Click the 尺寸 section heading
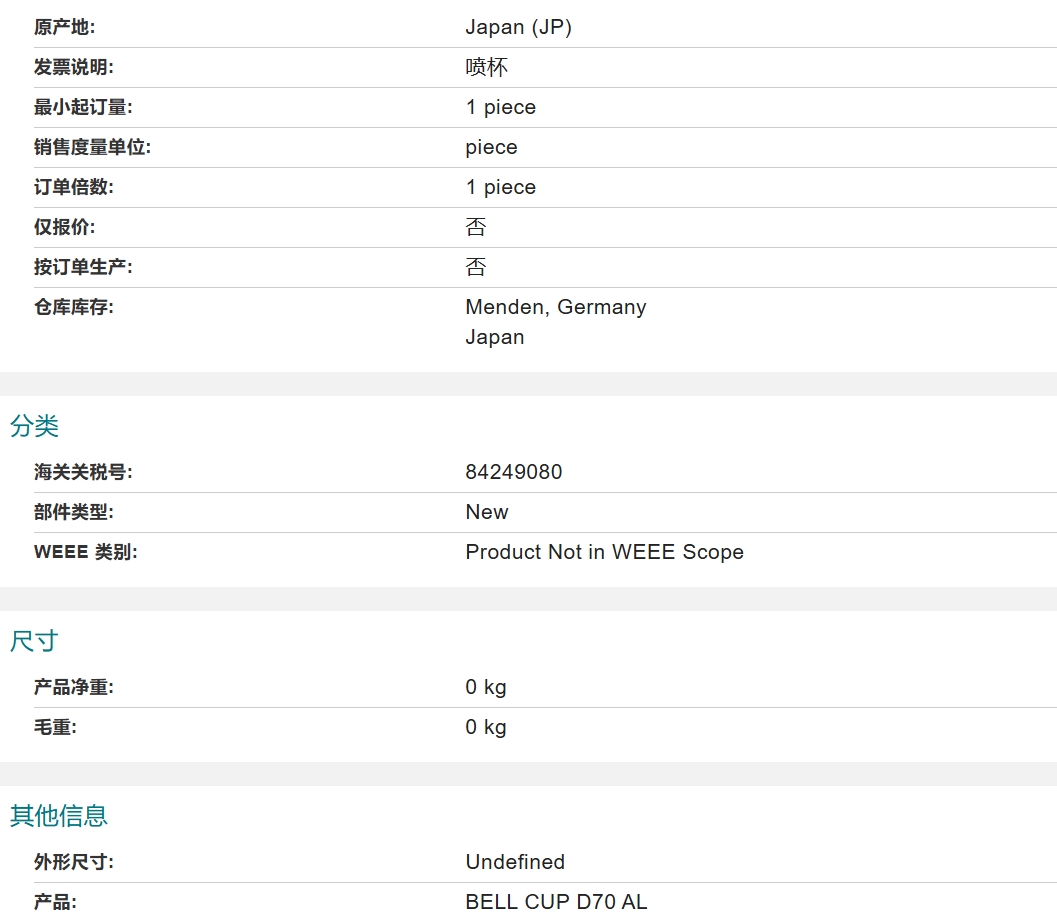1057x922 pixels. [34, 641]
